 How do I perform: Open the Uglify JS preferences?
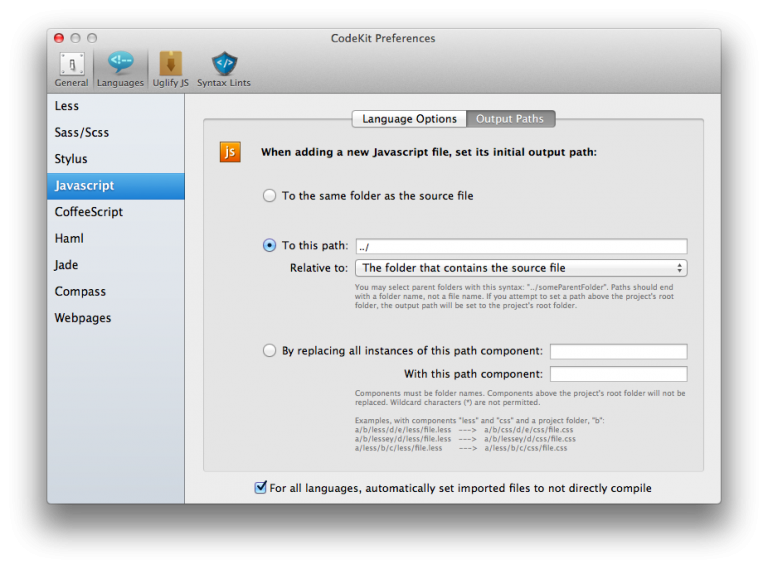tap(170, 70)
